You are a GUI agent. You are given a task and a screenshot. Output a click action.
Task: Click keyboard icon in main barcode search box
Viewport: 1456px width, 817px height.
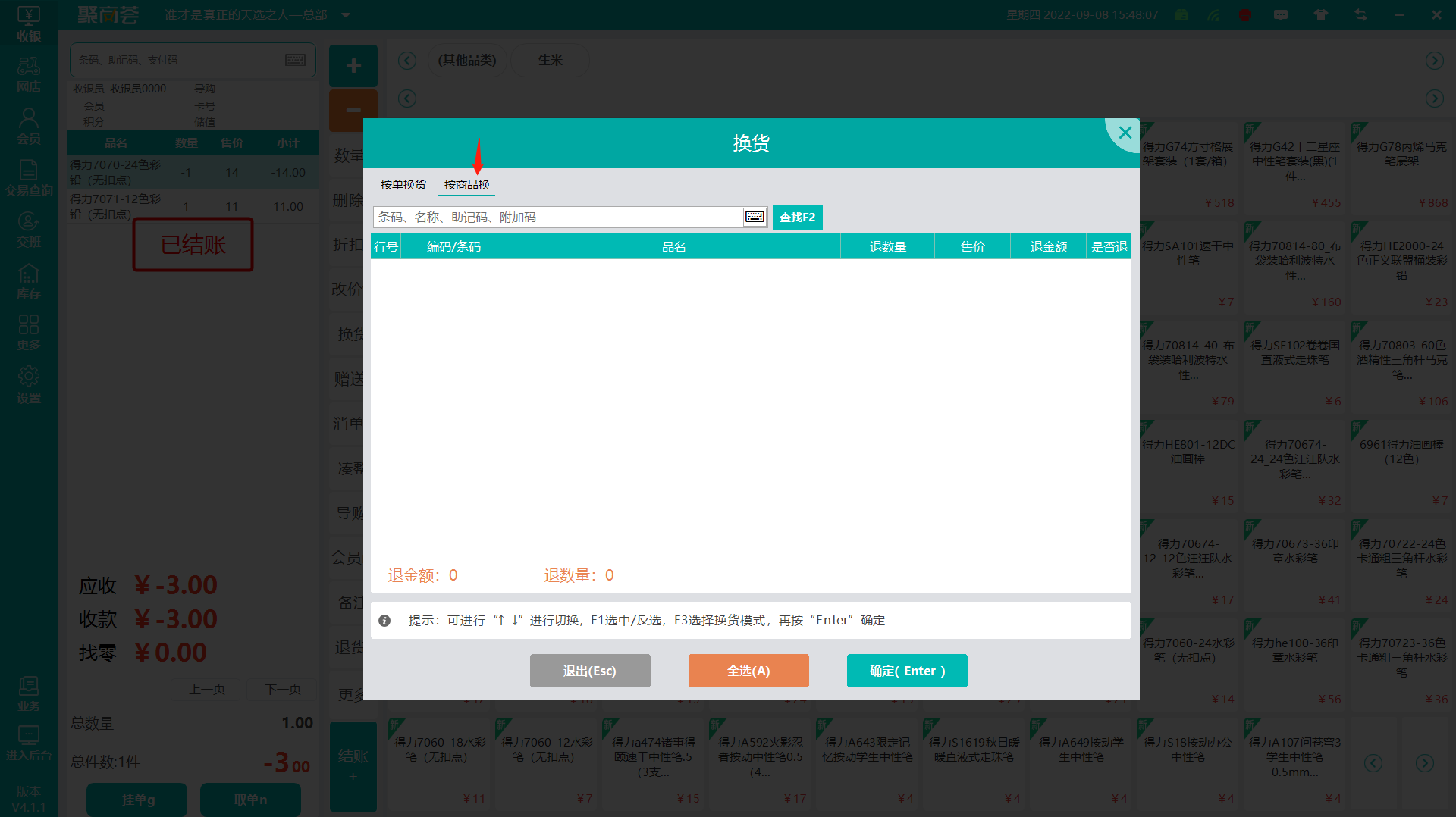tap(295, 60)
